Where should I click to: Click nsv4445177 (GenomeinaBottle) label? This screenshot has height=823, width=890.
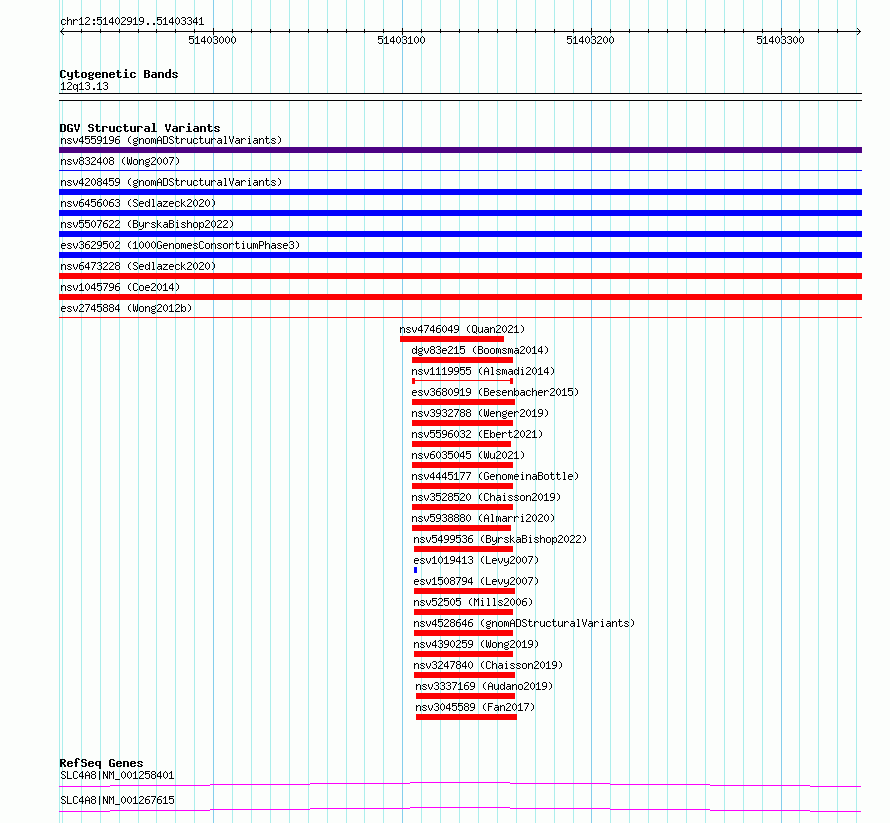click(495, 476)
